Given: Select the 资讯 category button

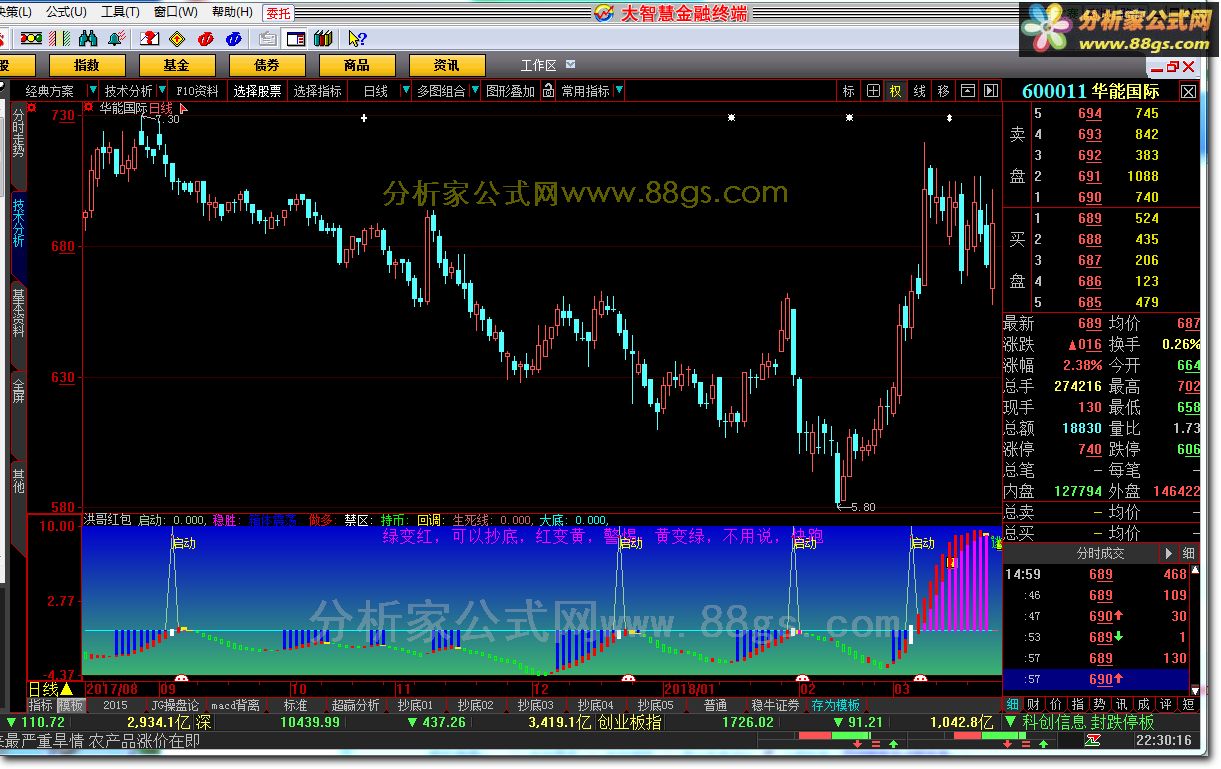Looking at the screenshot, I should tap(447, 65).
